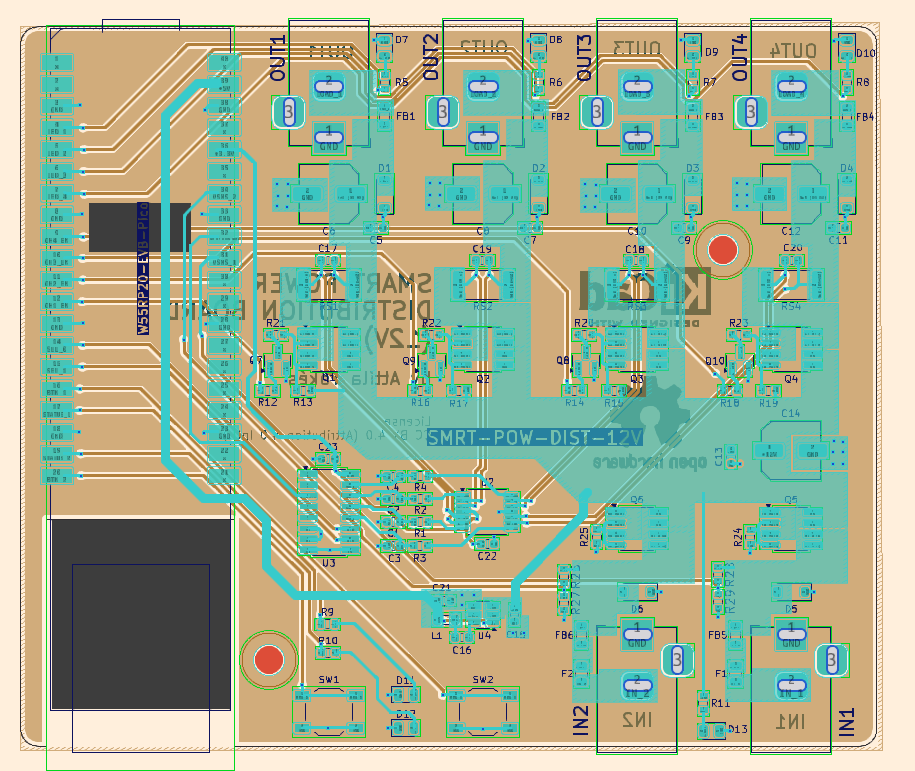Select the D9 LED reference label
The width and height of the screenshot is (915, 771).
click(x=711, y=52)
